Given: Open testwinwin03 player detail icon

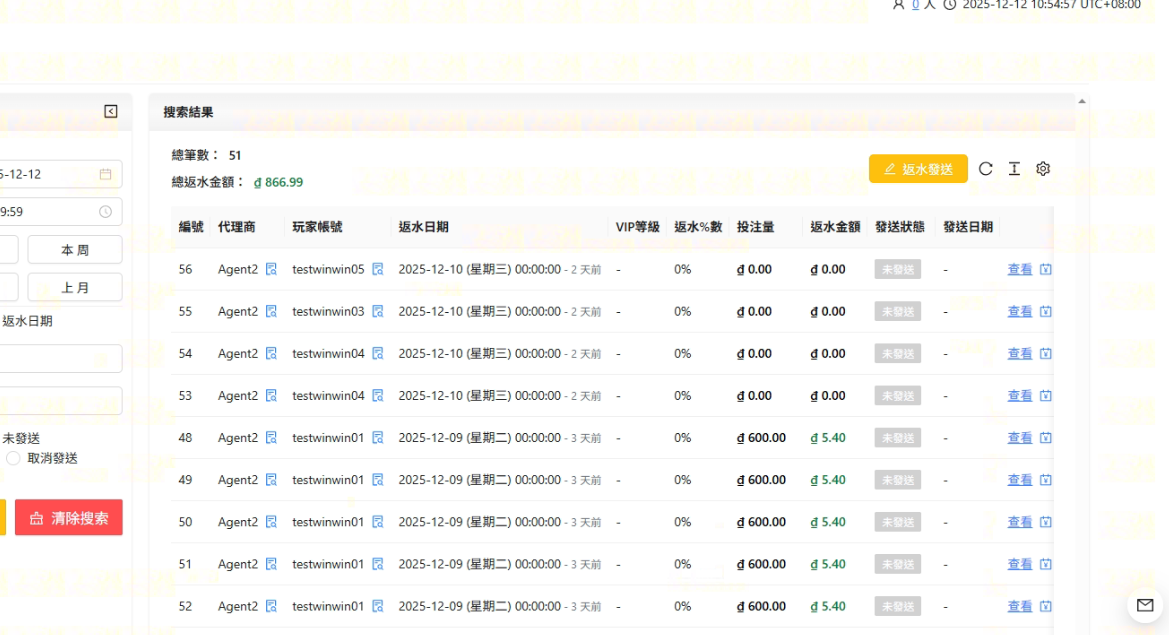Looking at the screenshot, I should coord(378,311).
